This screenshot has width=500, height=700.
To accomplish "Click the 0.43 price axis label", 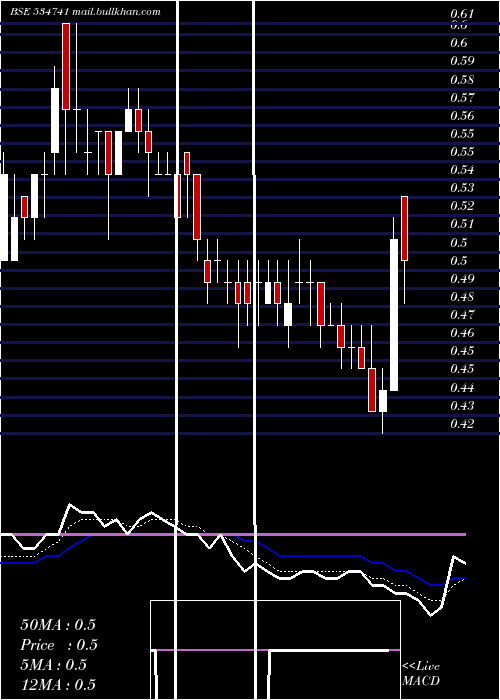I will (x=462, y=405).
